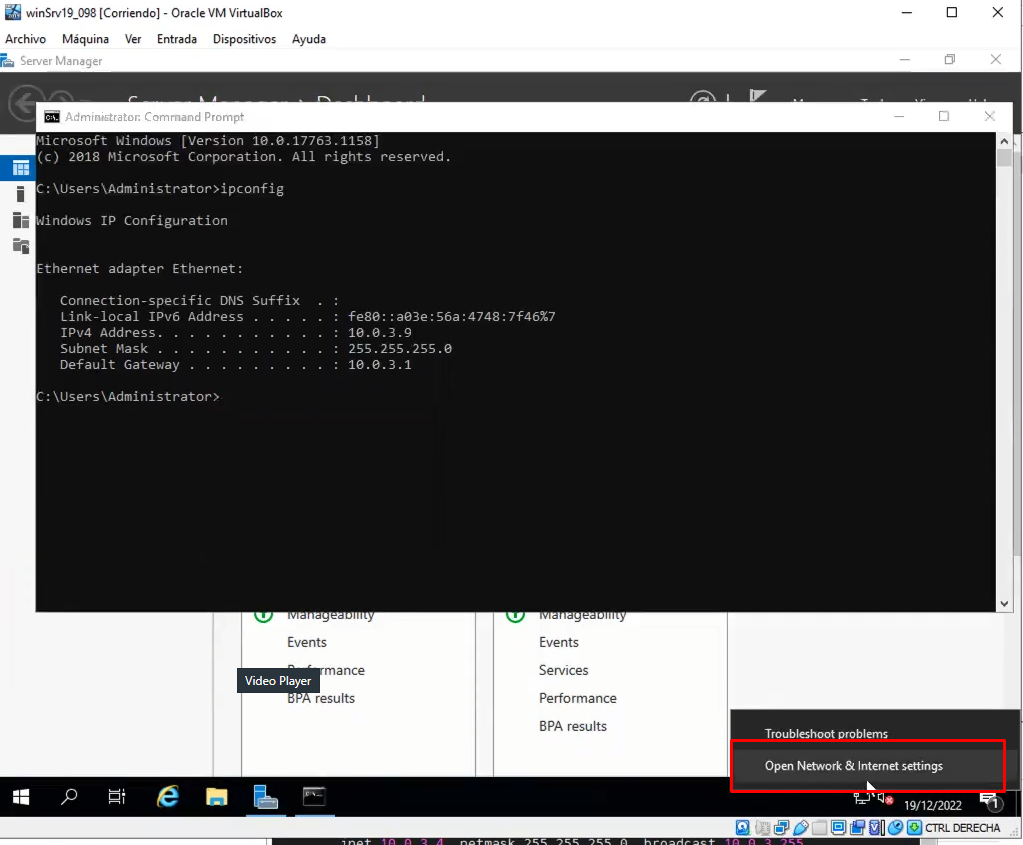The width and height of the screenshot is (1023, 845).
Task: Click Command Prompt scrollbar thumb
Action: 1004,158
